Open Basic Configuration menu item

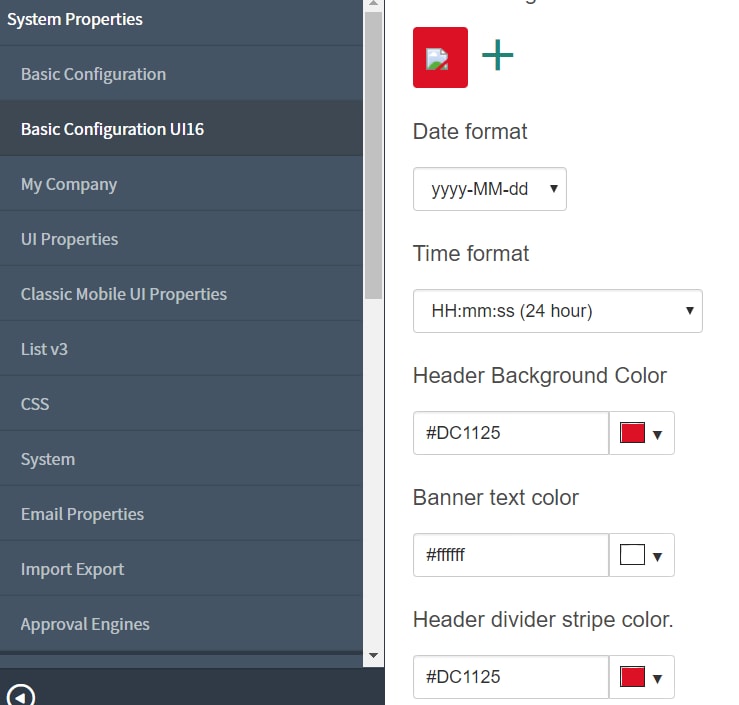pyautogui.click(x=181, y=74)
